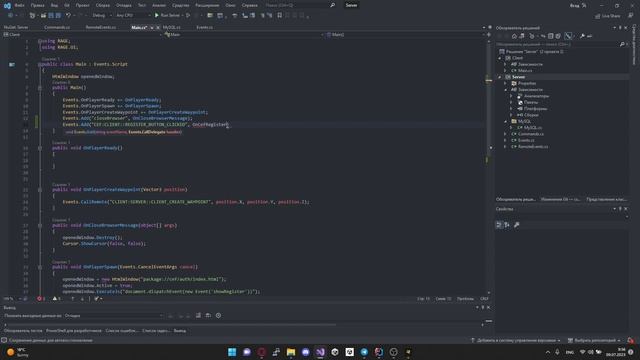Select Events.cs in Solution Explorer tree

click(x=526, y=140)
